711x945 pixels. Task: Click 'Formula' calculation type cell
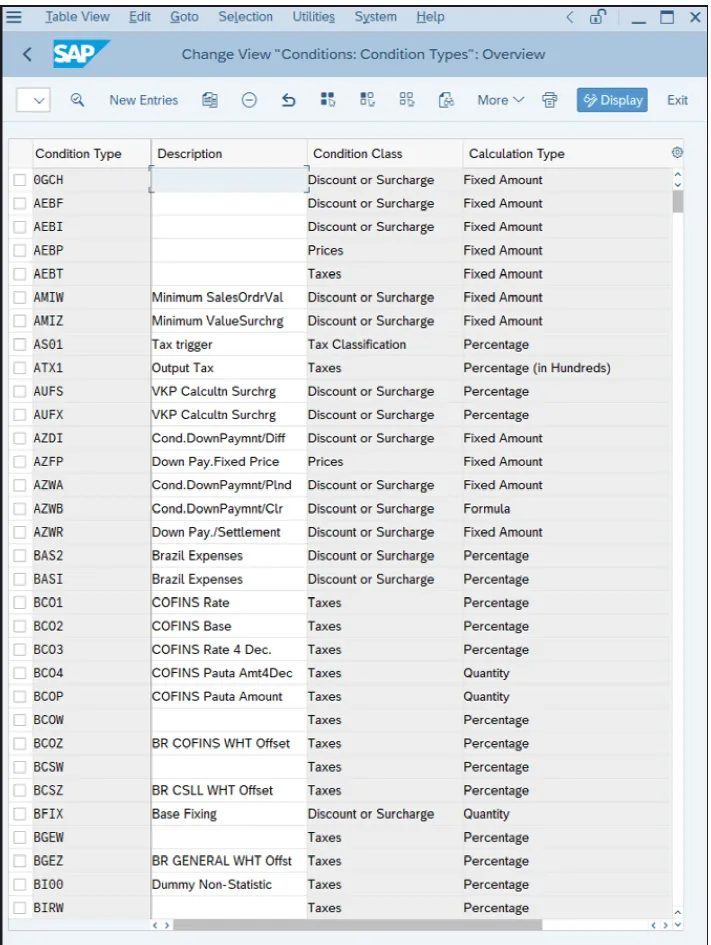[566, 509]
